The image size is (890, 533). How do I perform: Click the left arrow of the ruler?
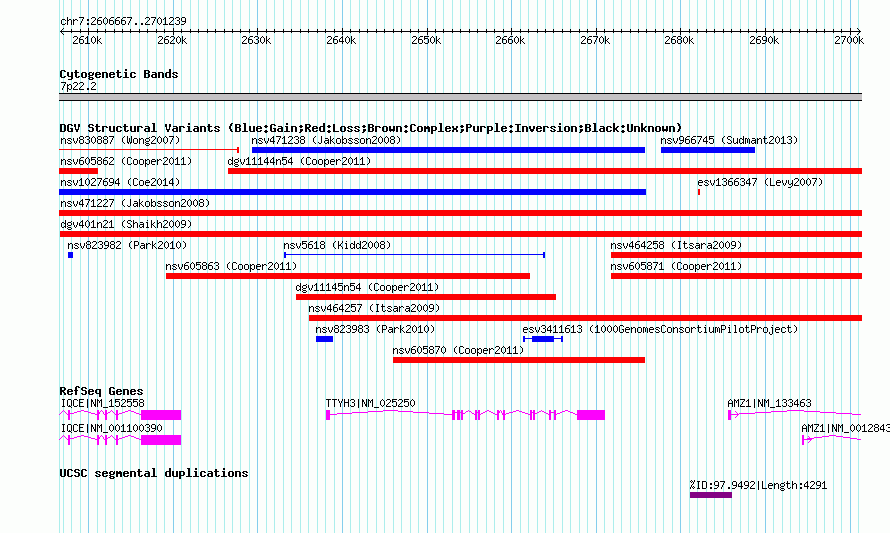62,31
